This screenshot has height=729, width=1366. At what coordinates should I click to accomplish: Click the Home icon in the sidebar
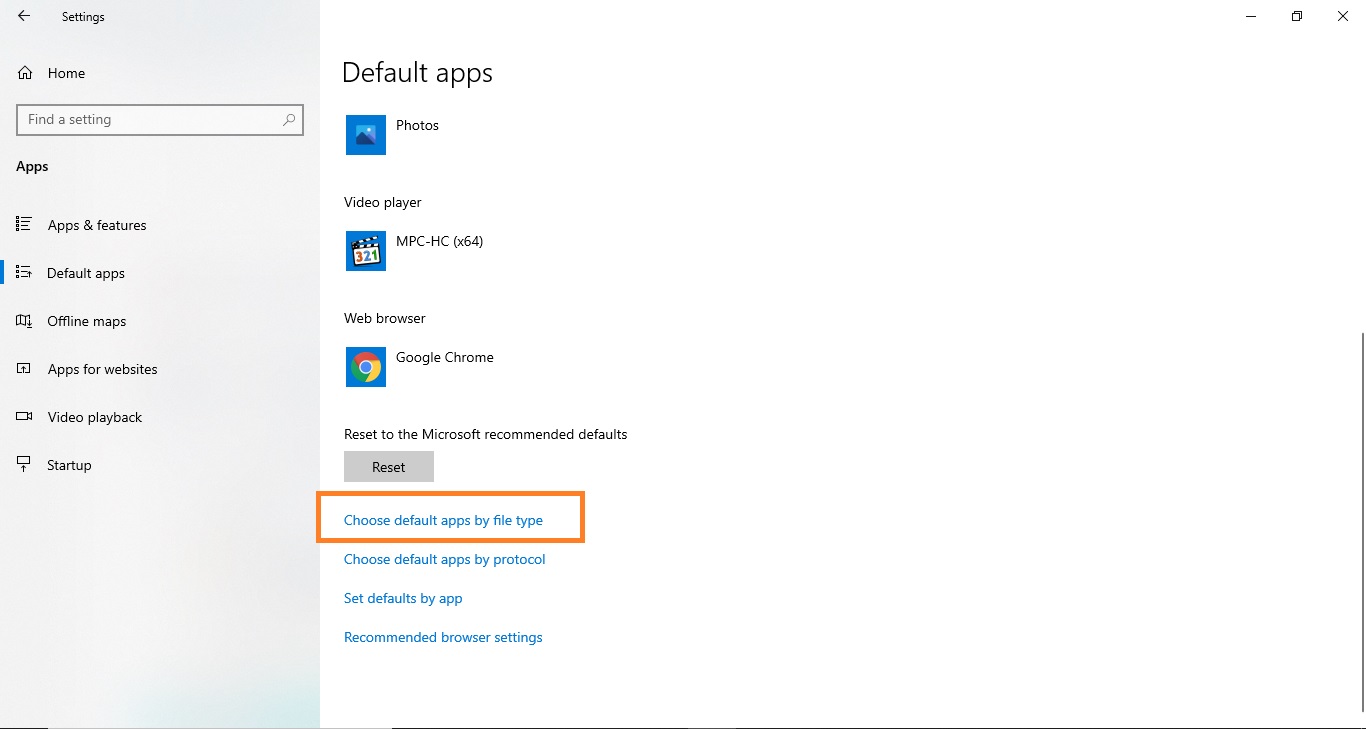pyautogui.click(x=24, y=72)
